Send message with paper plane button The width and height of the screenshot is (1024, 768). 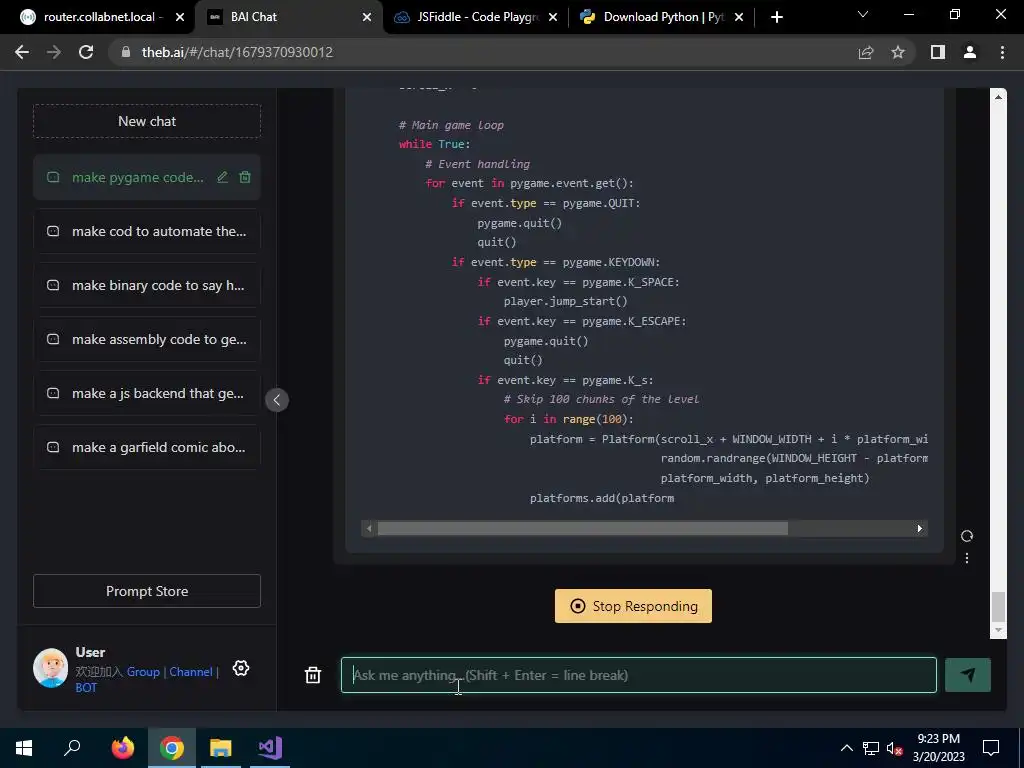pyautogui.click(x=968, y=675)
